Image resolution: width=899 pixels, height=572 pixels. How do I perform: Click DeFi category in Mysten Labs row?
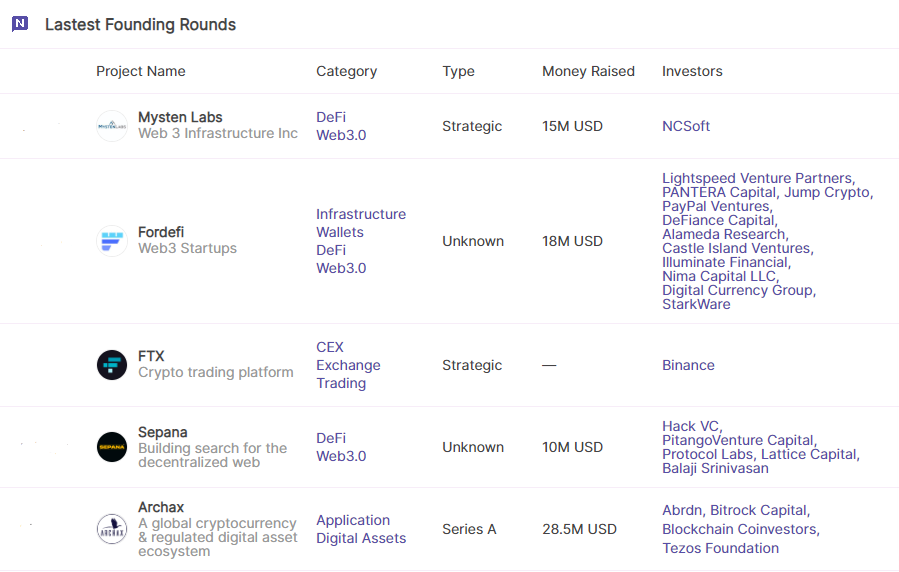pos(331,117)
